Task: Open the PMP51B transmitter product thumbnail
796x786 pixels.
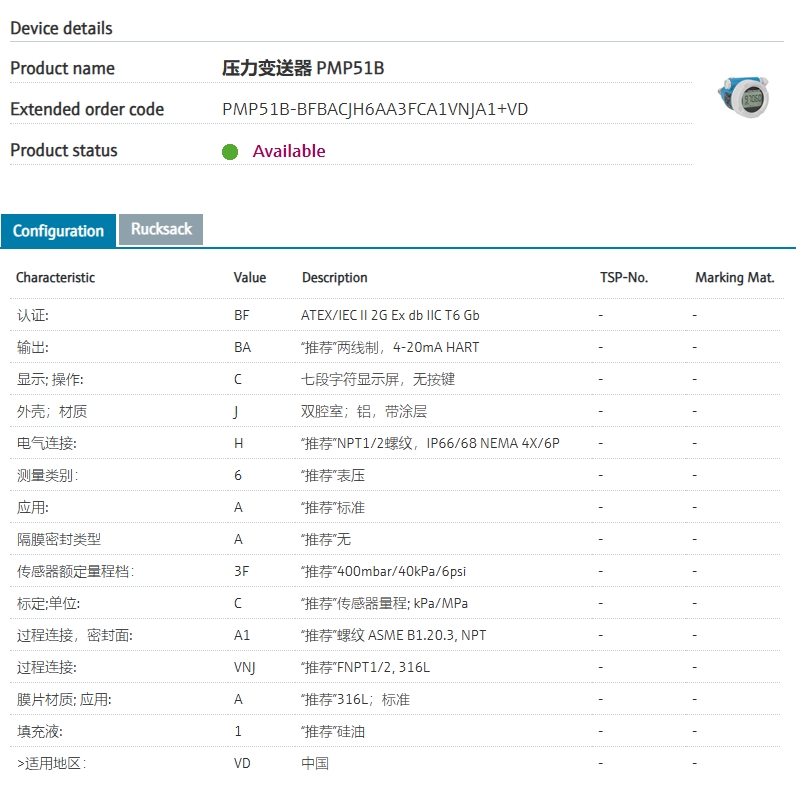Action: [x=743, y=97]
